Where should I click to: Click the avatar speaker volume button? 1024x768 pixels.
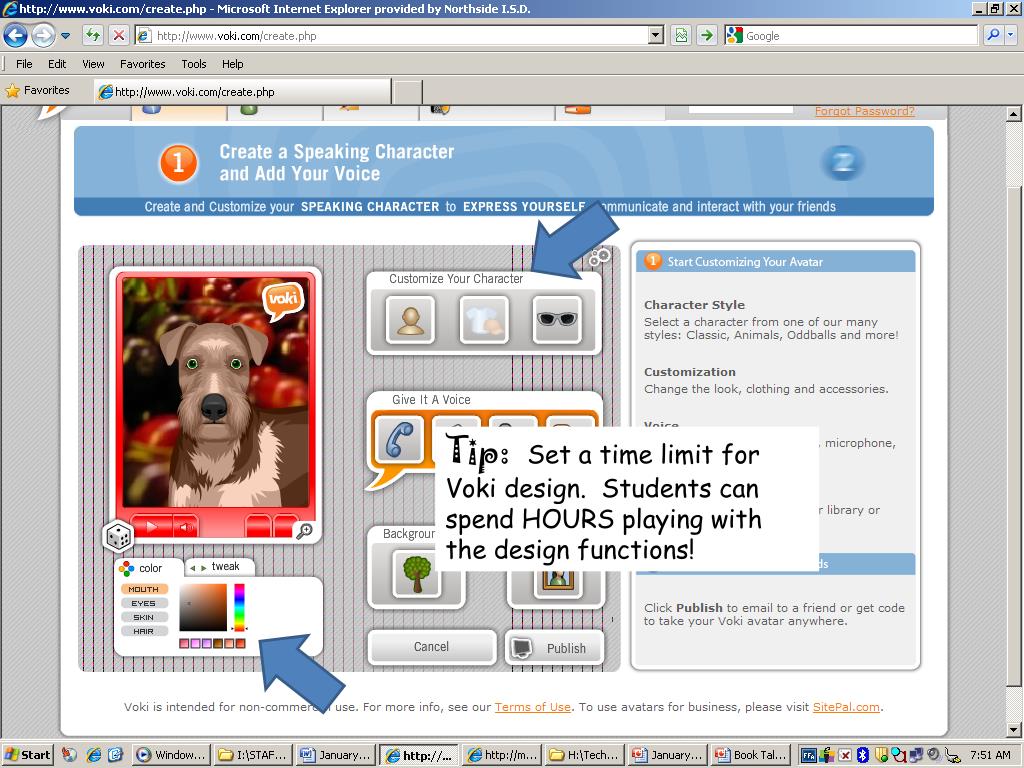click(x=186, y=526)
